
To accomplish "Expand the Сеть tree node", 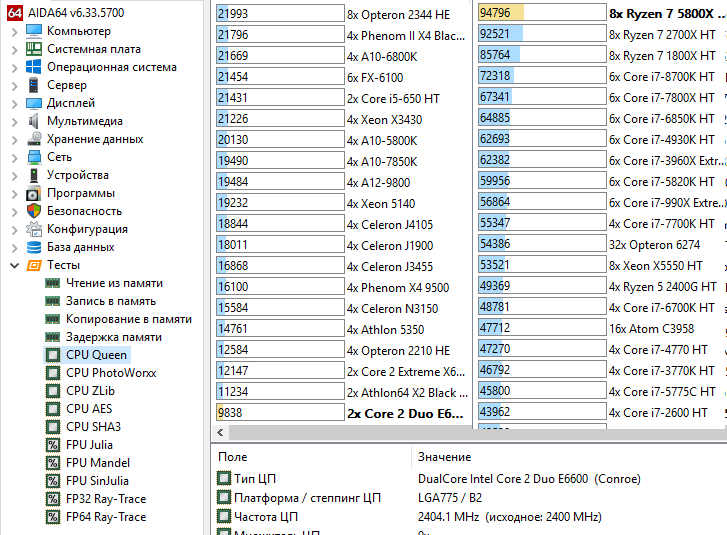I will (x=14, y=158).
